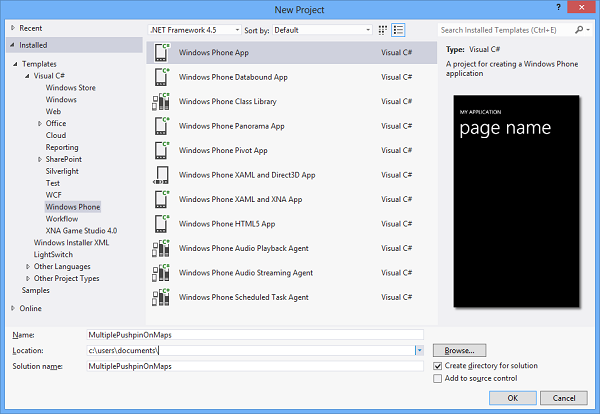Click the Audio Playback Agent icon
The width and height of the screenshot is (600, 414).
tap(161, 248)
